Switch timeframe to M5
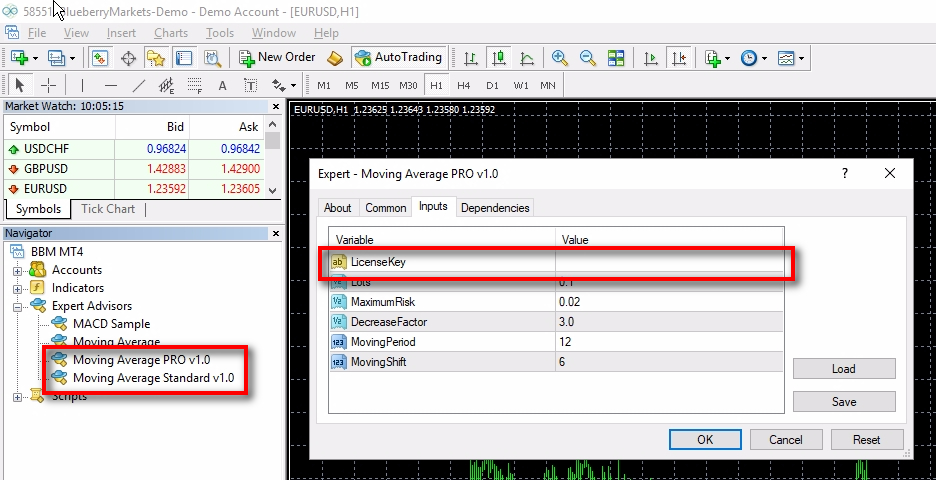The height and width of the screenshot is (480, 936). (352, 85)
